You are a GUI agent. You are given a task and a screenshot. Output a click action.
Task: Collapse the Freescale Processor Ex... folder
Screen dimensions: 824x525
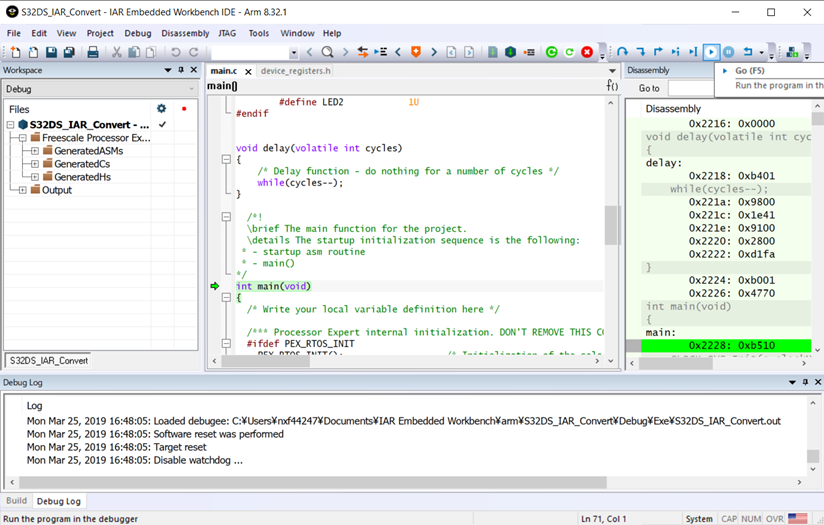coord(23,138)
